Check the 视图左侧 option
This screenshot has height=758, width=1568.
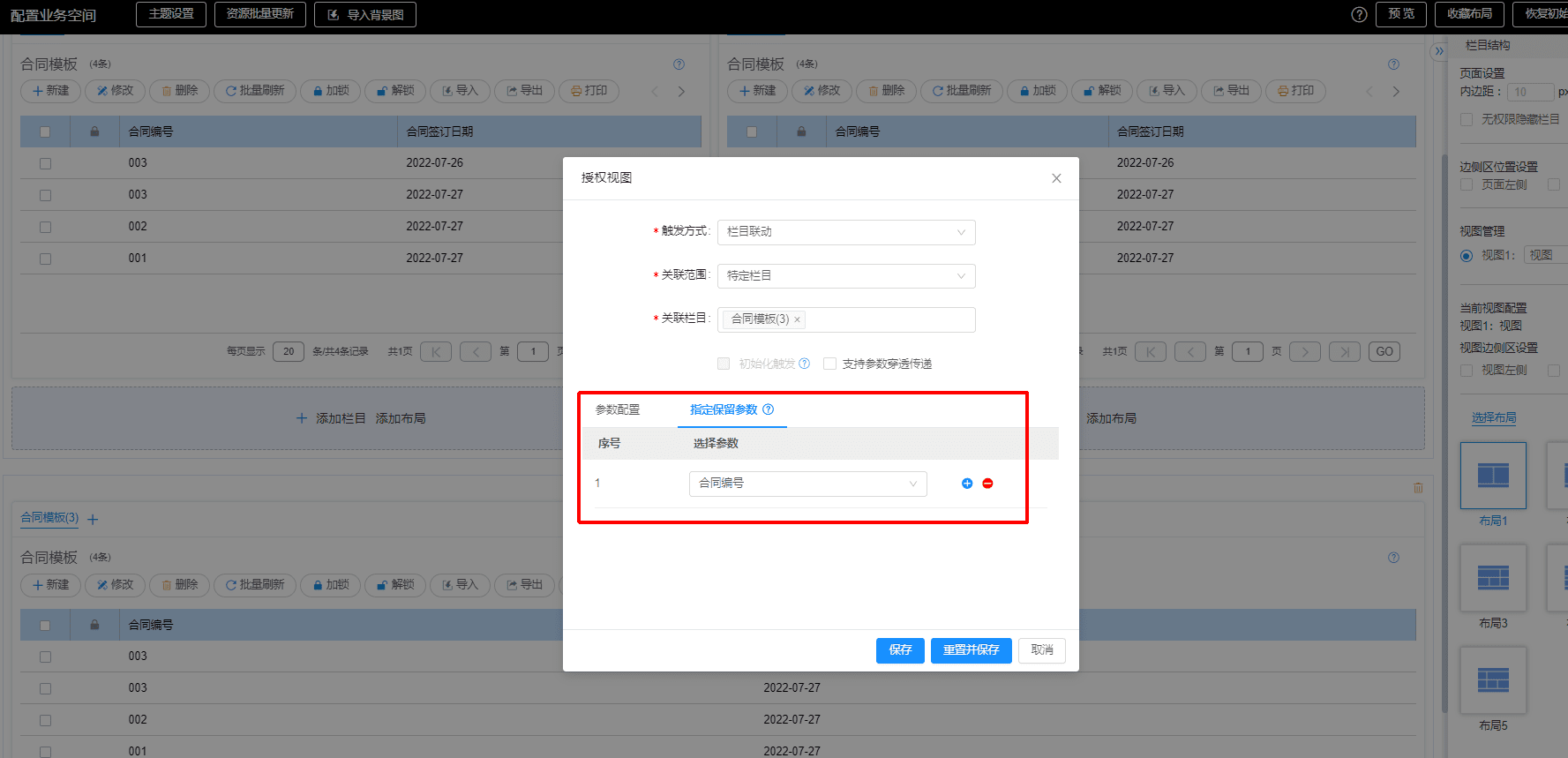[1467, 371]
